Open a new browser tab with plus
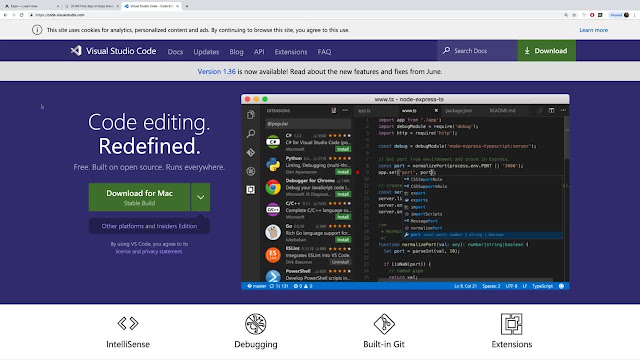This screenshot has width=640, height=360. (187, 6)
